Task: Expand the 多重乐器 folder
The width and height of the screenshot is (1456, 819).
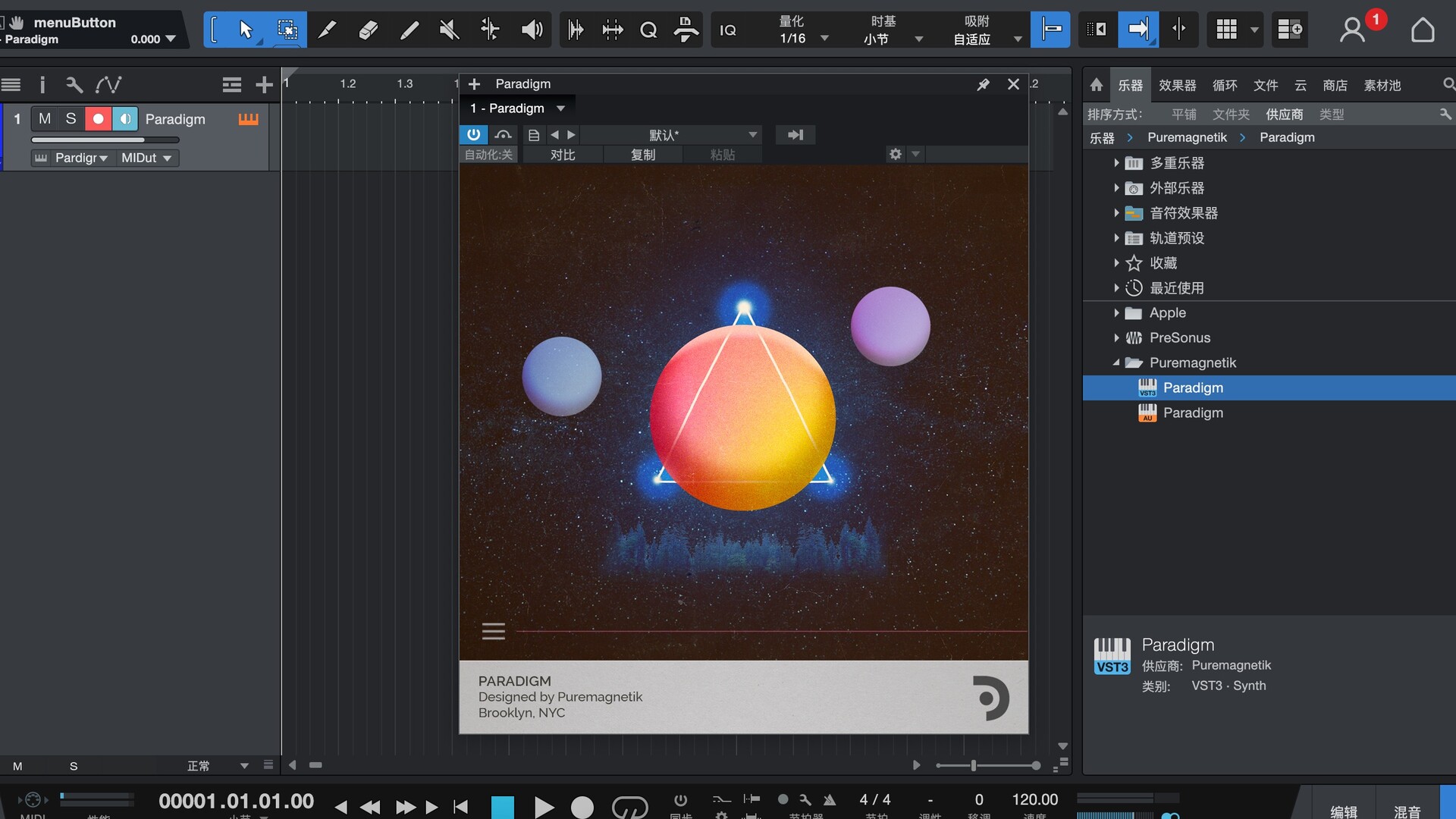Action: (1116, 163)
